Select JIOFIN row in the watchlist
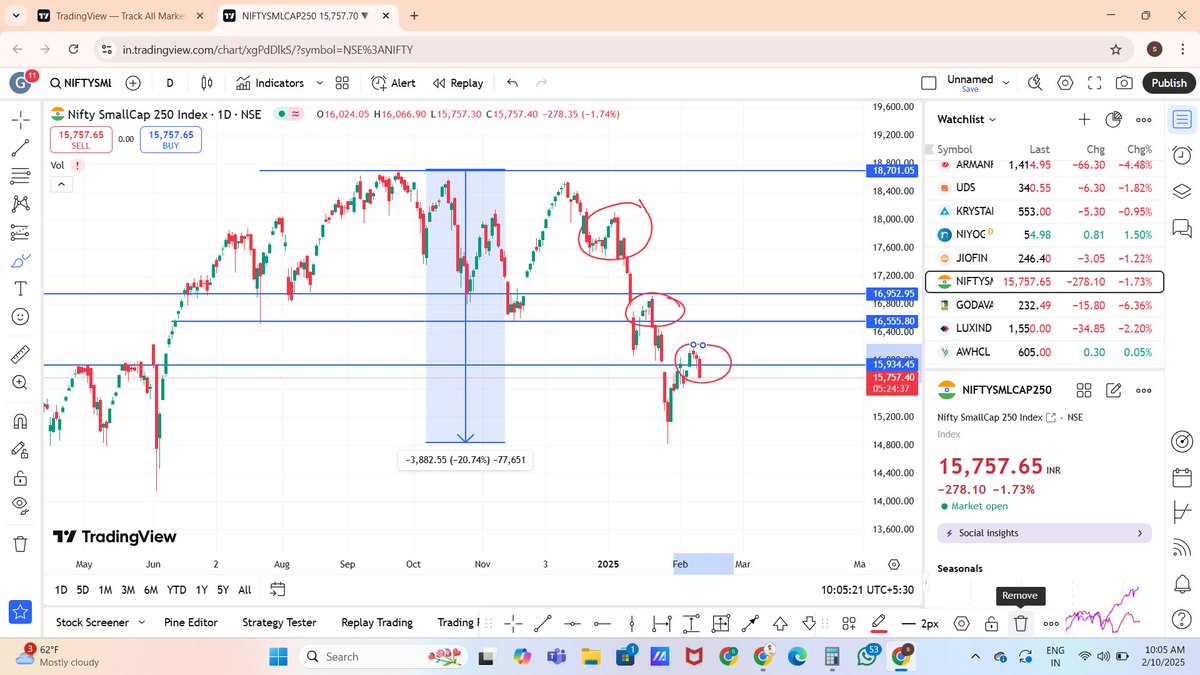The width and height of the screenshot is (1200, 675). (1045, 257)
